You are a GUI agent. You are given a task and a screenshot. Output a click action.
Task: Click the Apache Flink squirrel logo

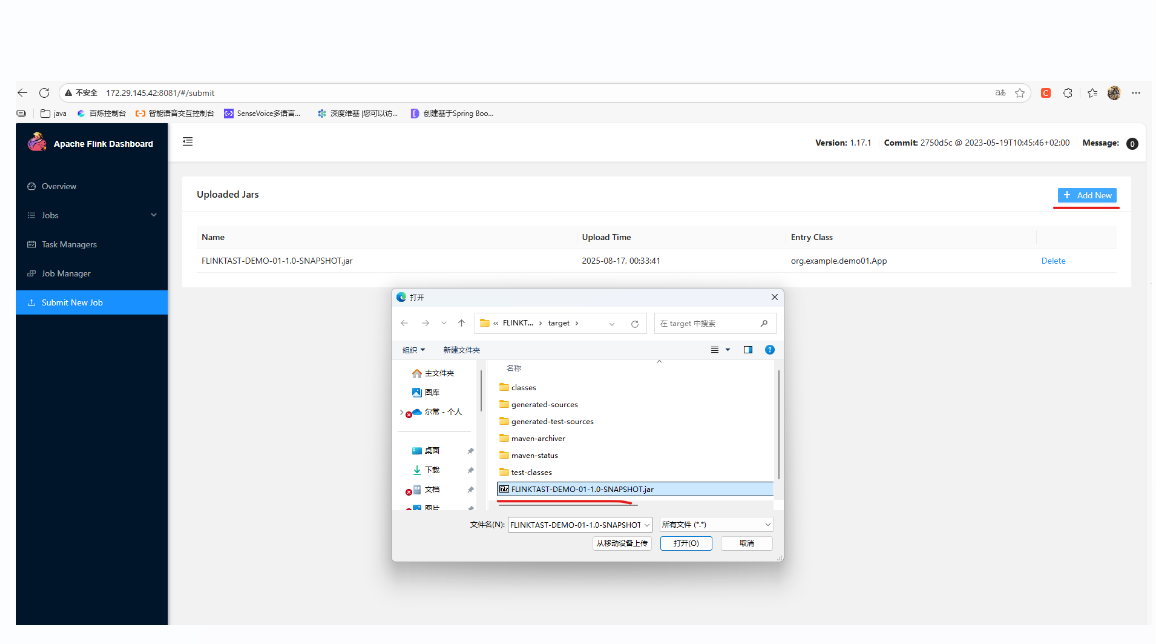pos(37,142)
